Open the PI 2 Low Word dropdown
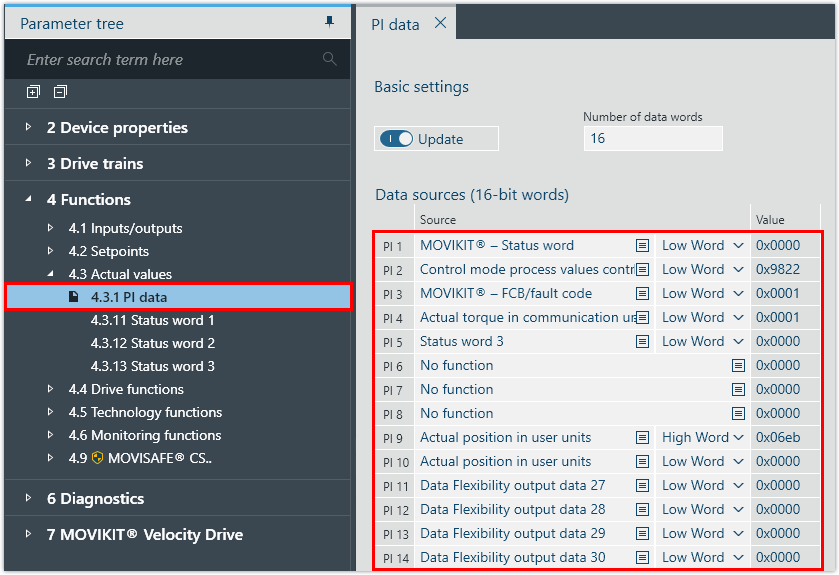Viewport: 839px width, 575px height. [703, 270]
